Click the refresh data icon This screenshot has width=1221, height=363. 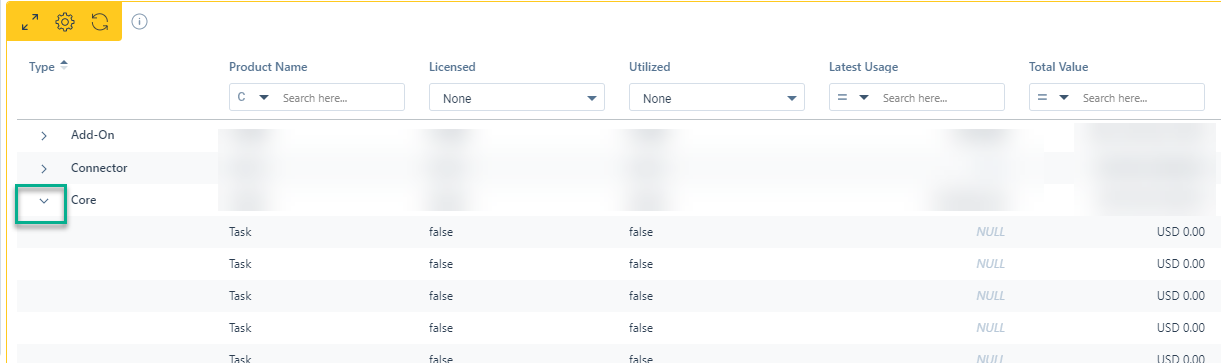coord(99,21)
